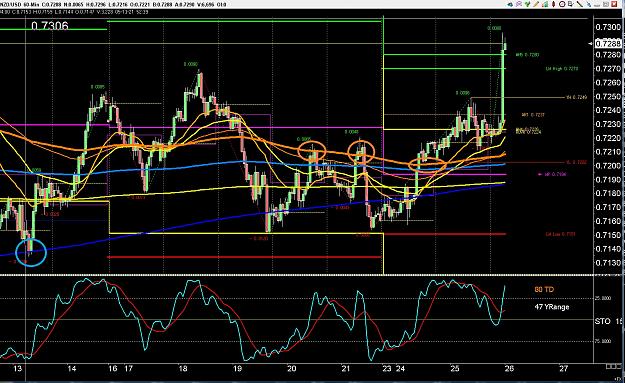
Task: Select the circle drawing tool icon
Action: [x=562, y=4]
